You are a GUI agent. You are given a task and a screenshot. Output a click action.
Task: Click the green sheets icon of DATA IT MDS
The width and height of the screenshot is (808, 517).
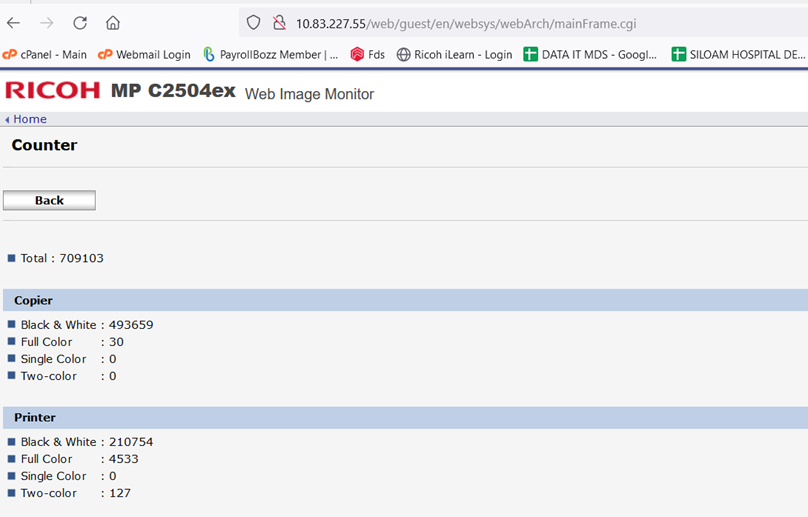click(x=530, y=54)
